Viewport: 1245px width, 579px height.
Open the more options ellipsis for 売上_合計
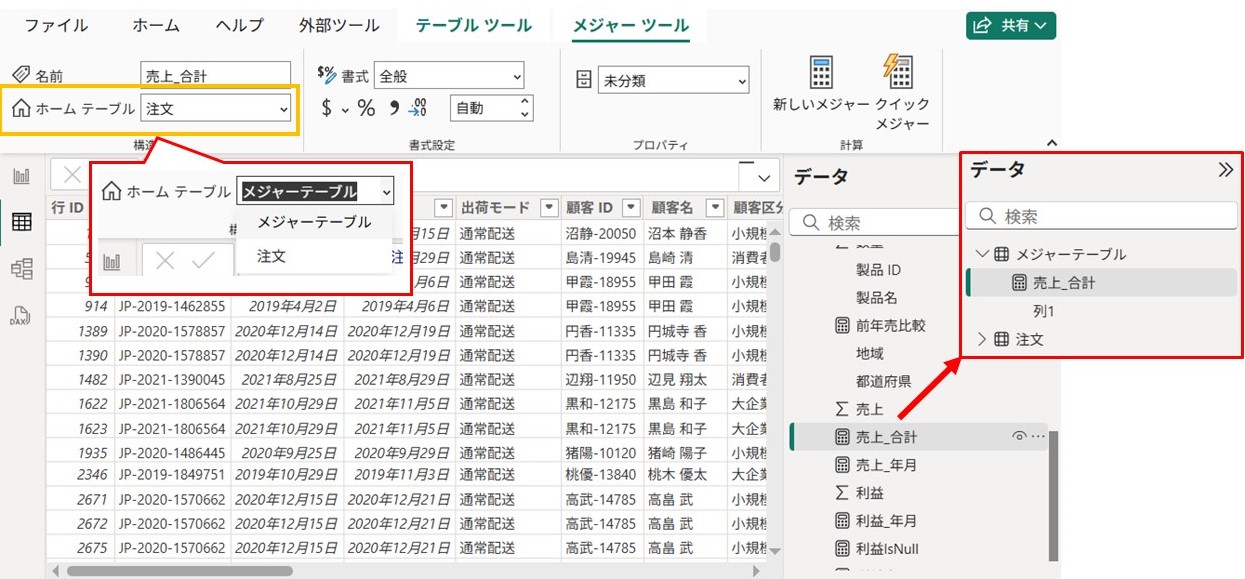pyautogui.click(x=1037, y=436)
